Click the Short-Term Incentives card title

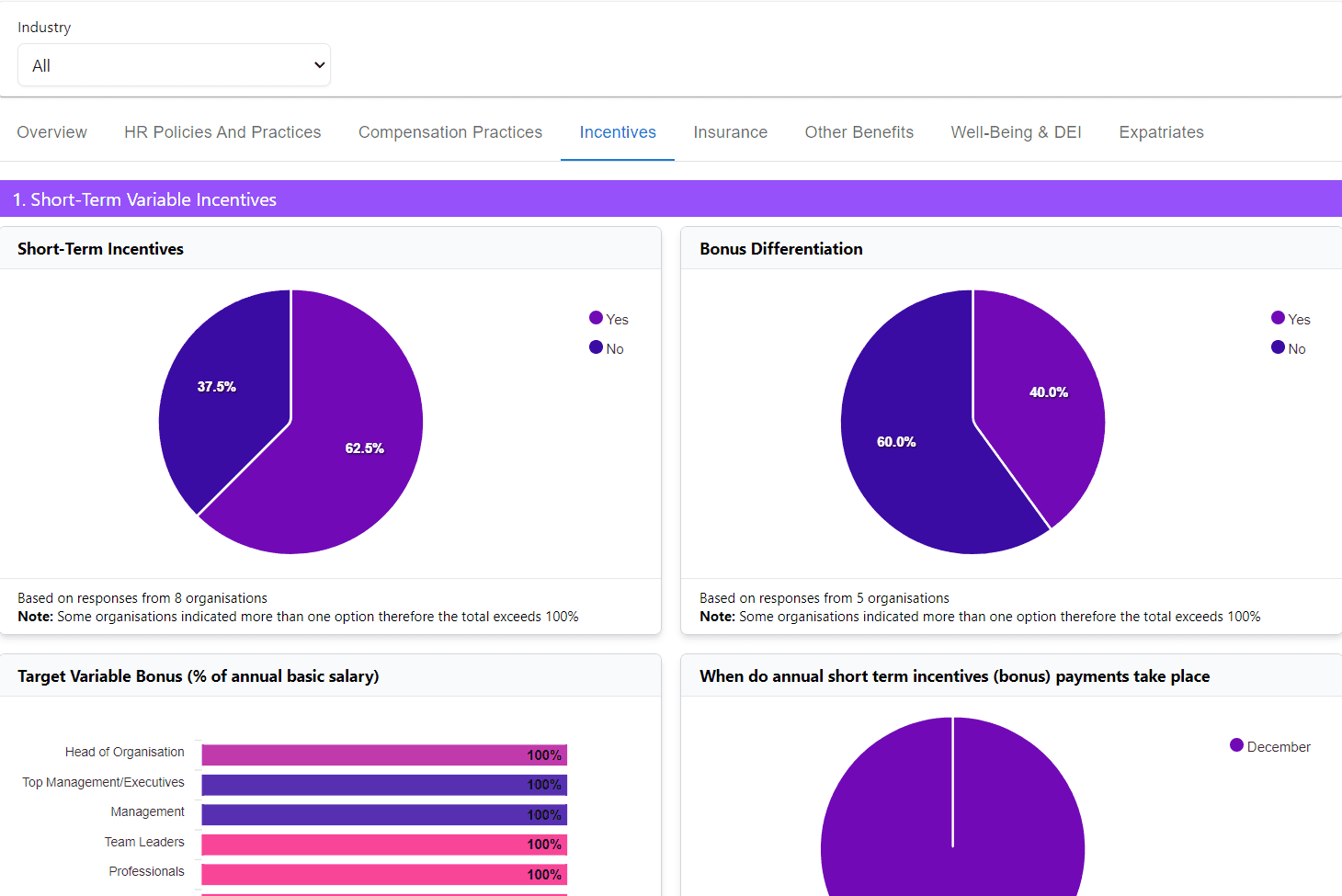100,249
